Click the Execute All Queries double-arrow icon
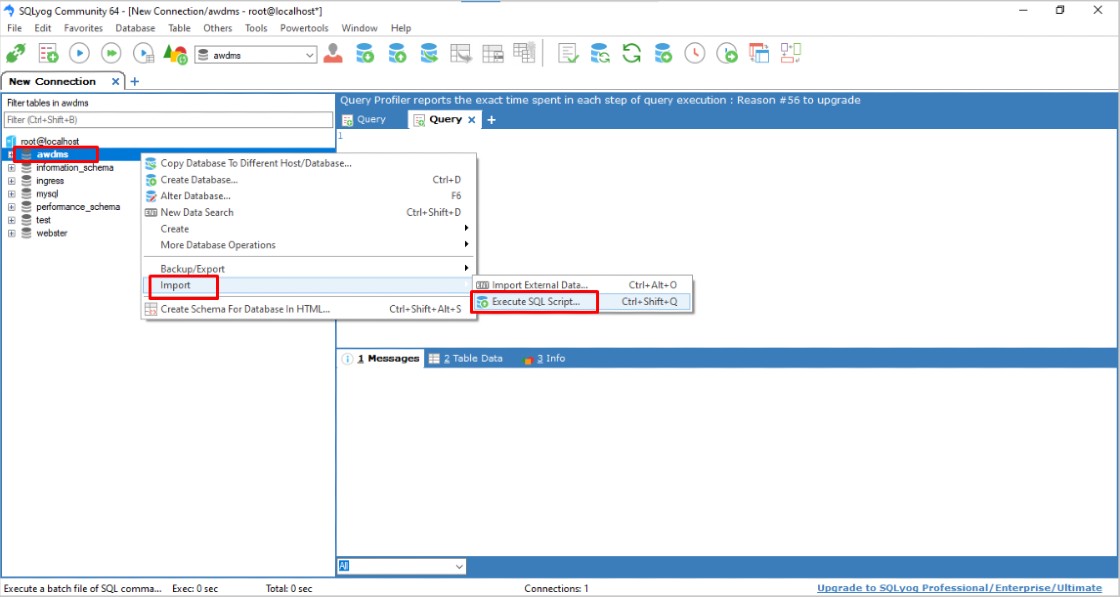Image resolution: width=1120 pixels, height=597 pixels. tap(111, 54)
